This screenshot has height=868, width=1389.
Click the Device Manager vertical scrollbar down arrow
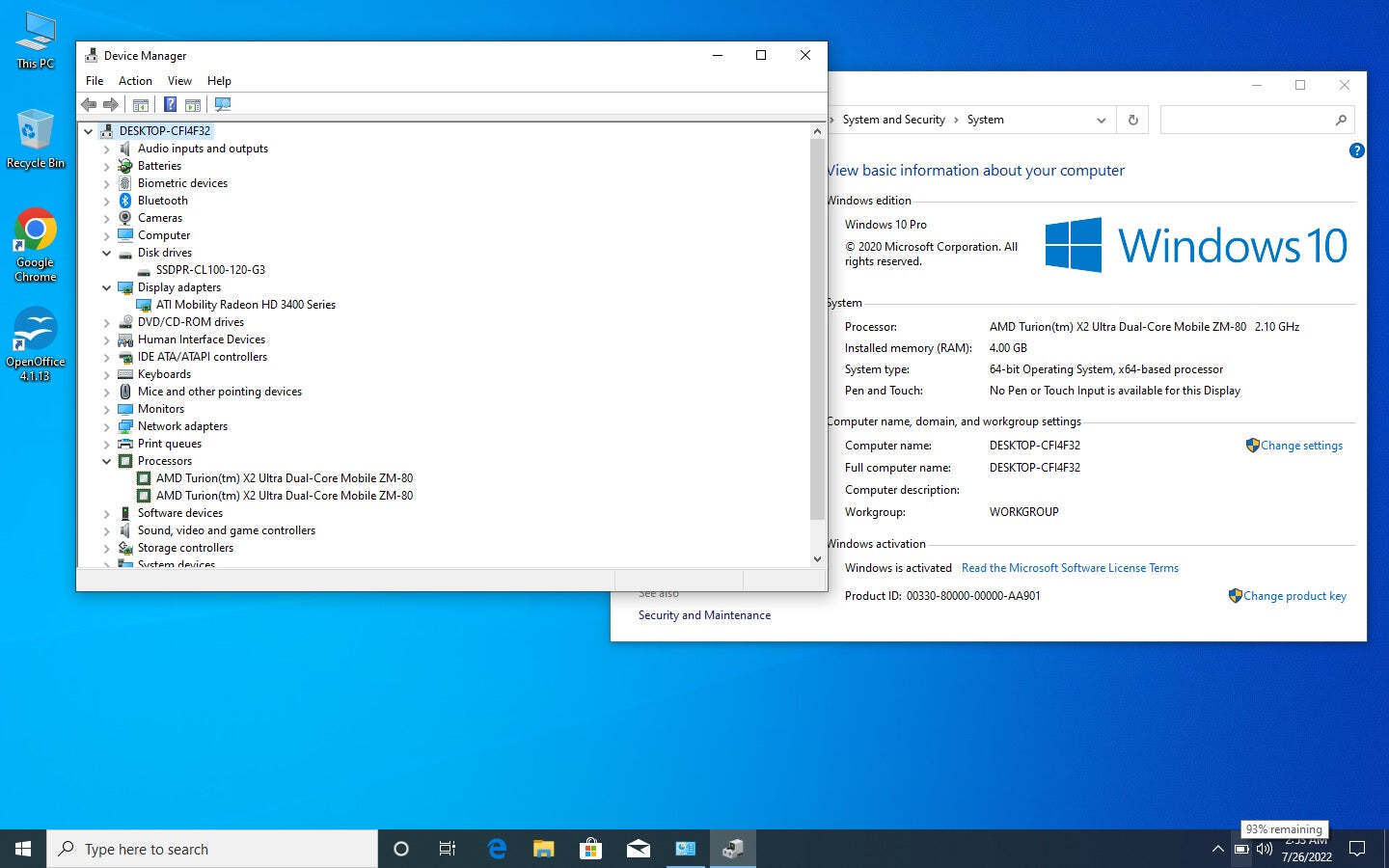817,558
